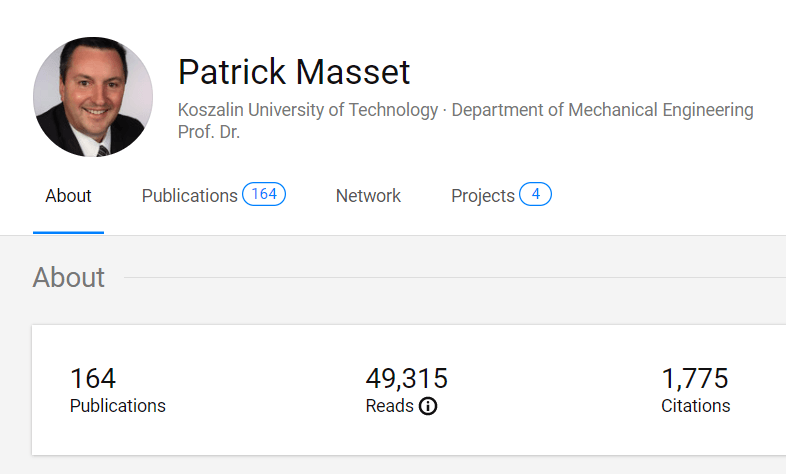Click the Prof. Dr. title text
The image size is (786, 474).
(209, 132)
